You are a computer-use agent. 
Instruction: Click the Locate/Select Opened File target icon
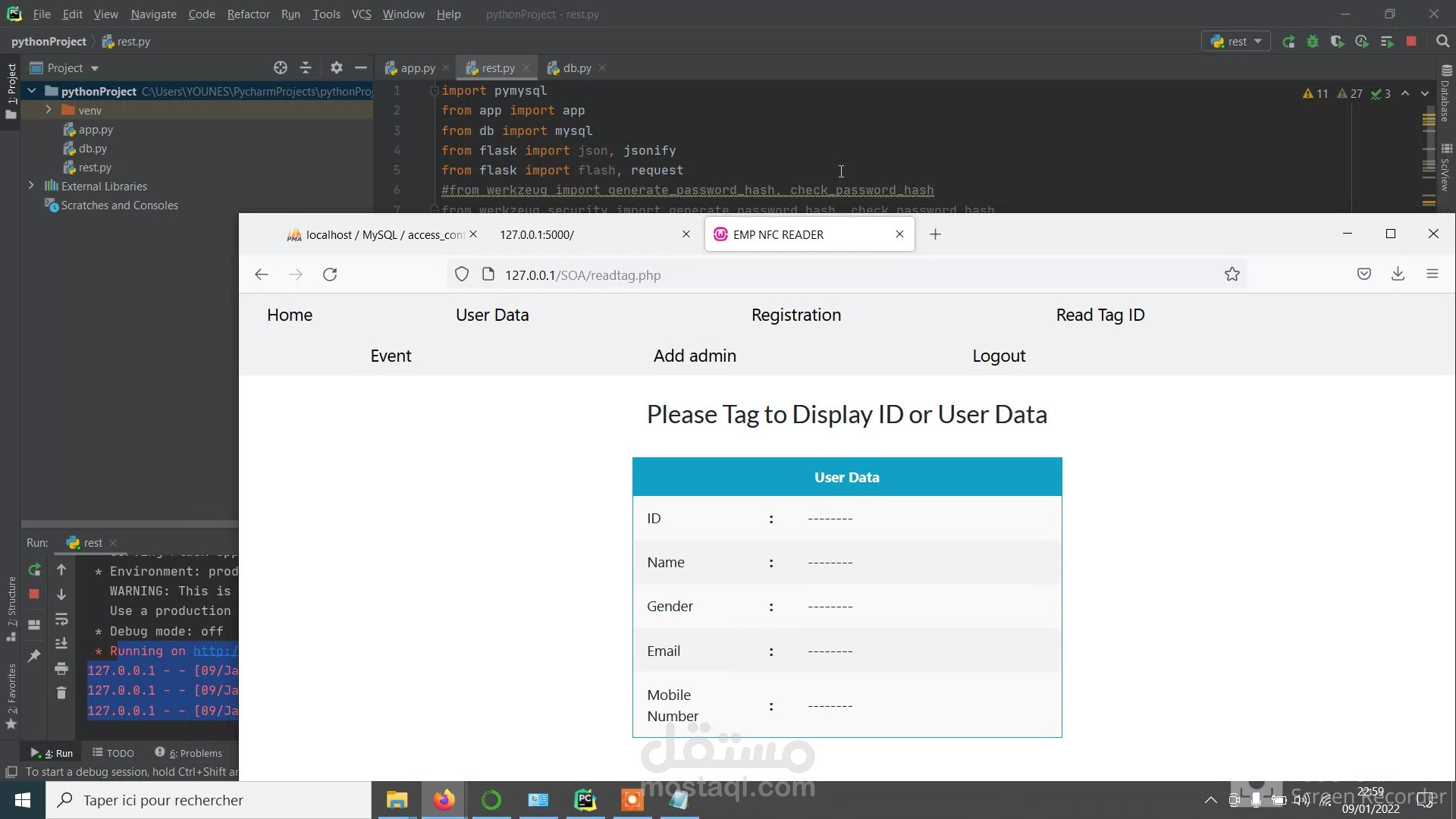click(281, 68)
